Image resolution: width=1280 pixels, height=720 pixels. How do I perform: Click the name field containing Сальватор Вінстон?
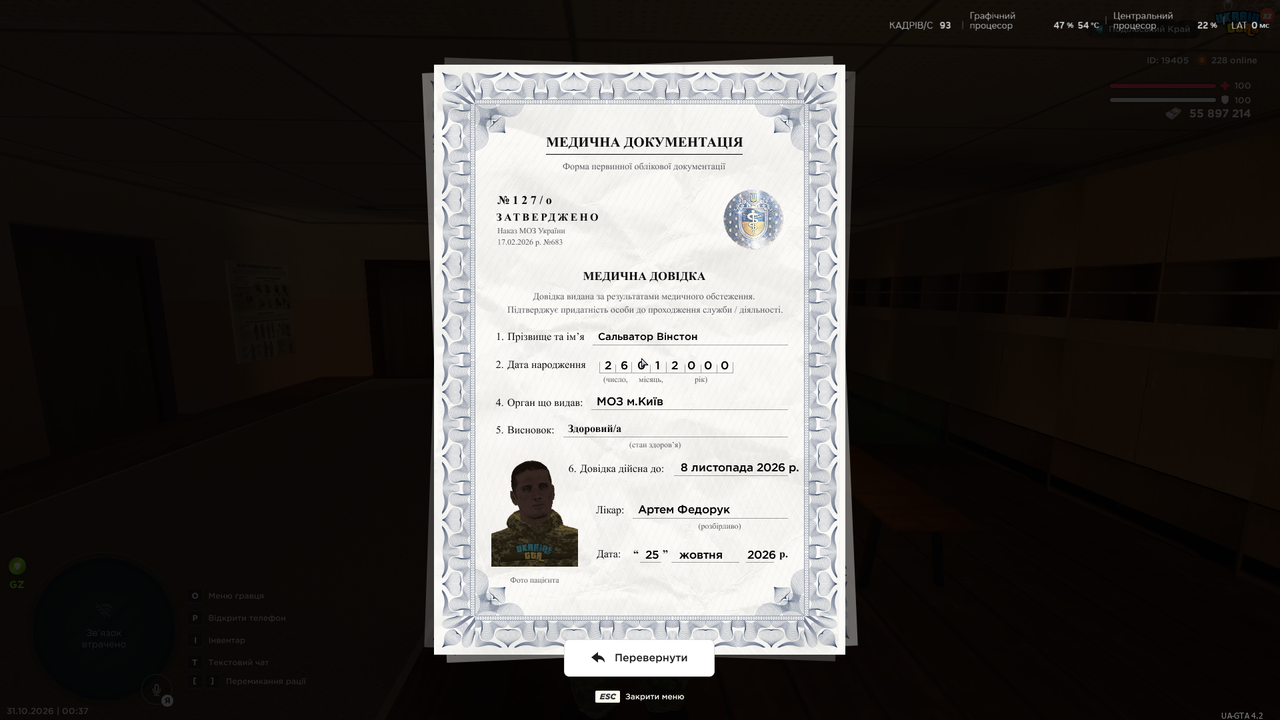point(689,337)
